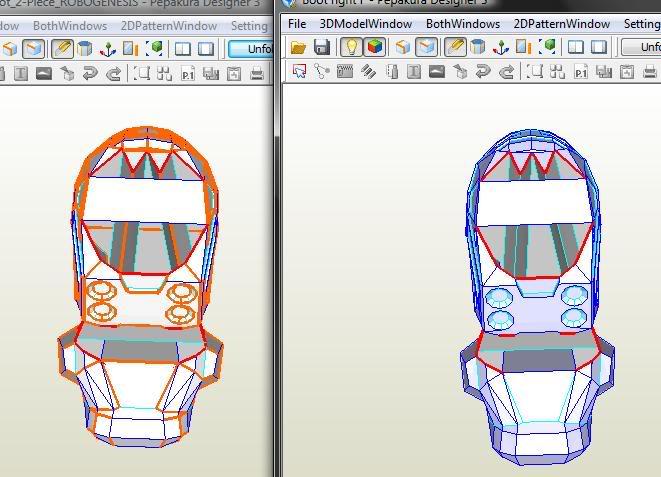Toggle the pencil edge-marking tool in left window

(62, 49)
